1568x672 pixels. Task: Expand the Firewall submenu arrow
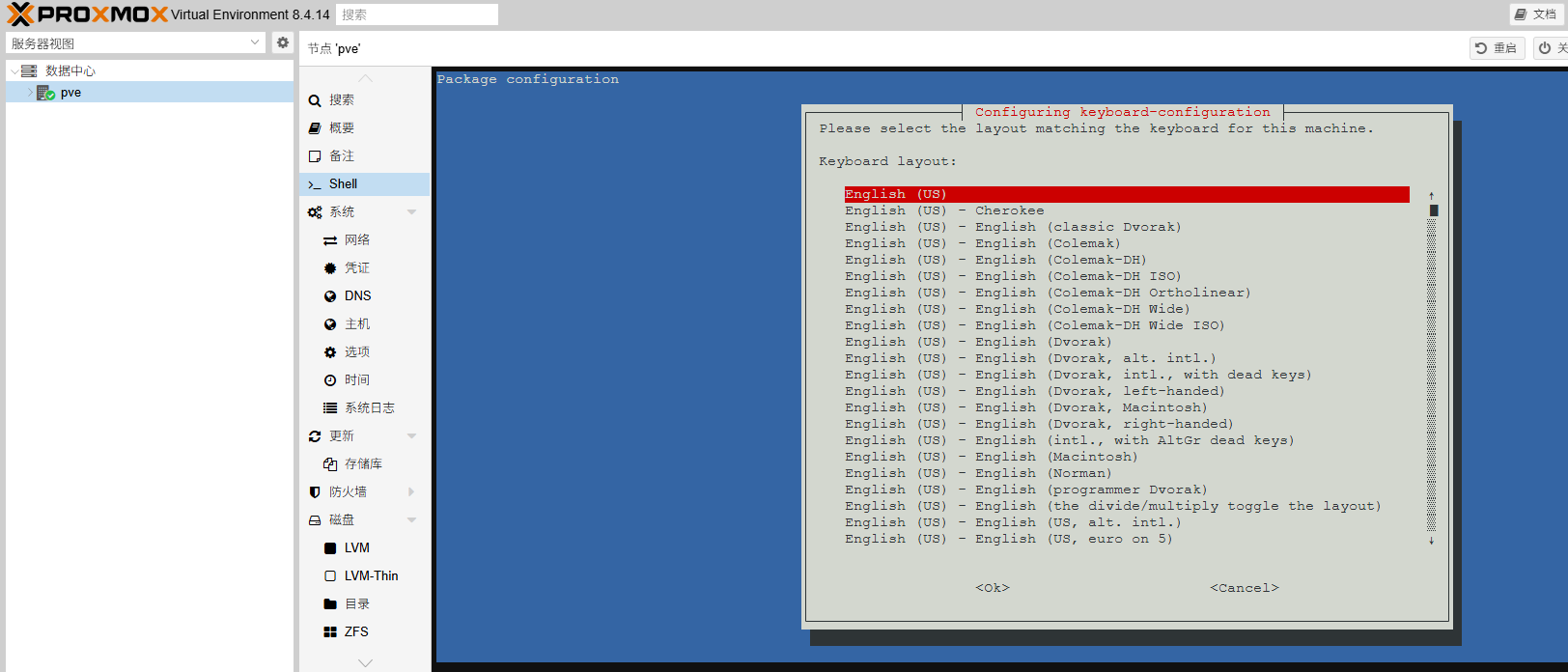[x=412, y=492]
